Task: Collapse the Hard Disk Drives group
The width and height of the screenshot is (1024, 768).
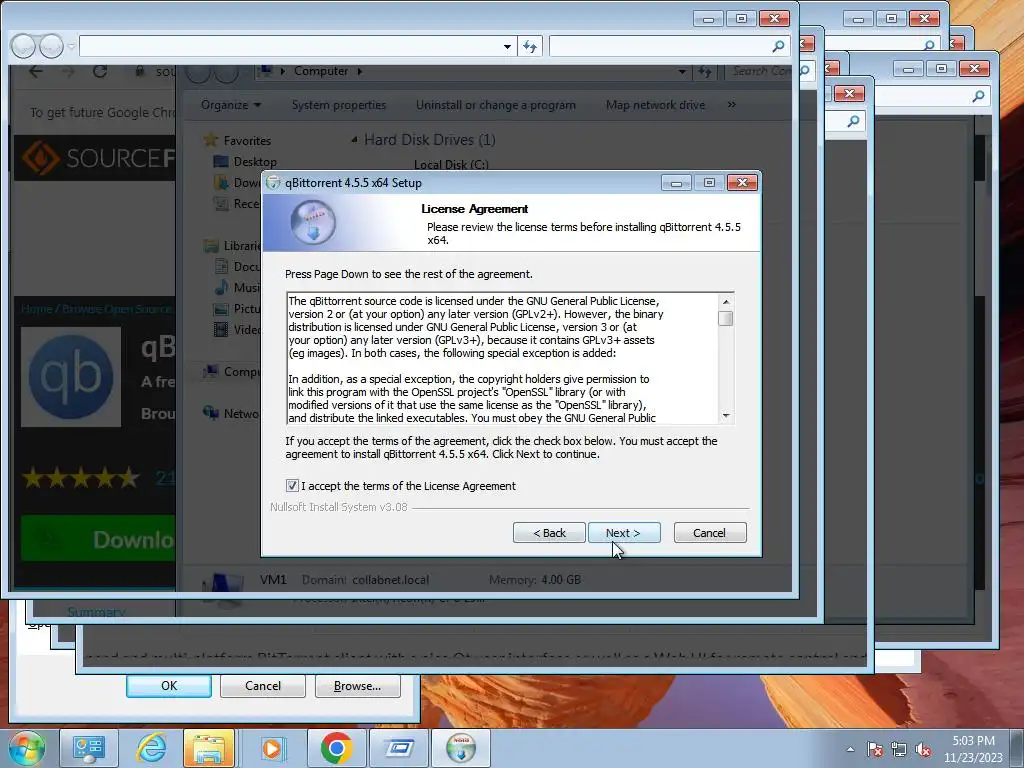Action: (354, 139)
